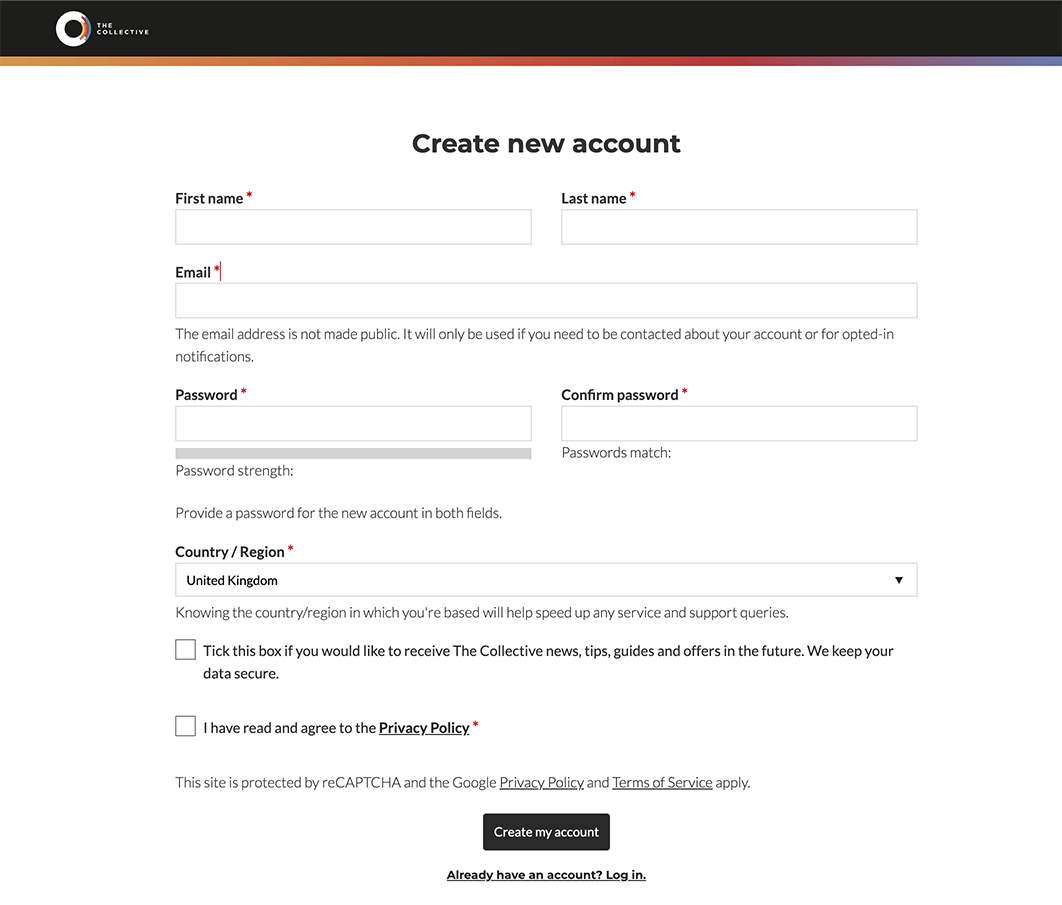Click inside the First name field
Image resolution: width=1062 pixels, height=905 pixels.
click(353, 227)
